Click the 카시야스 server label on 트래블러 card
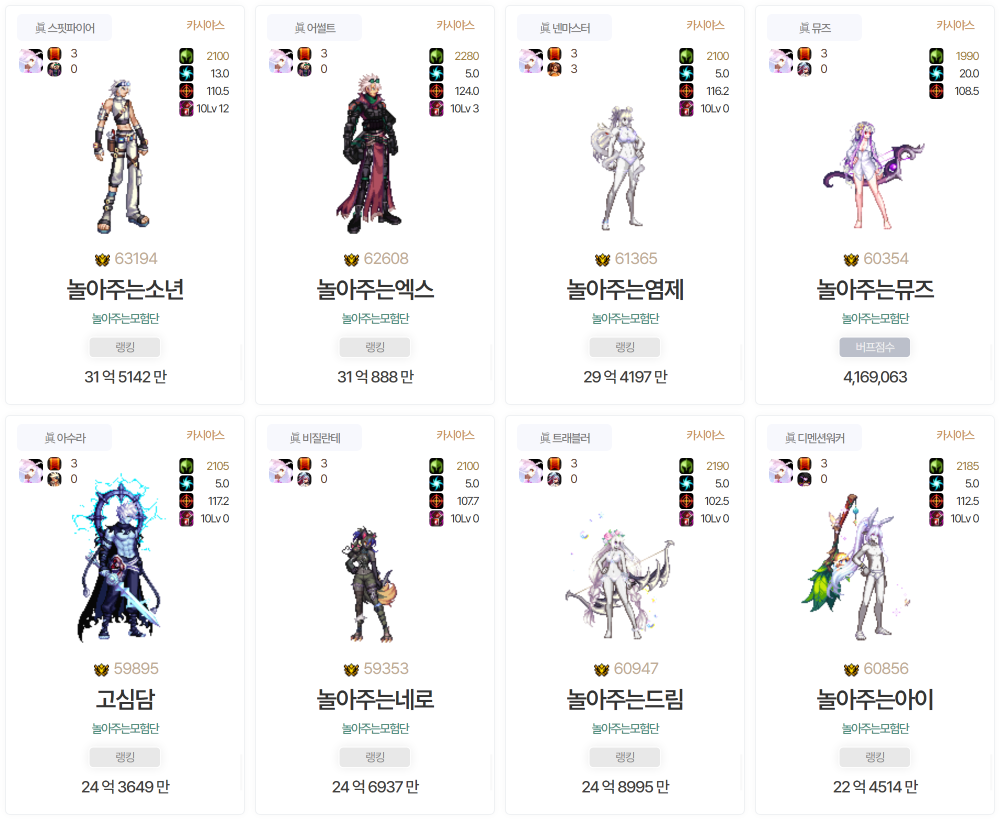 click(705, 435)
